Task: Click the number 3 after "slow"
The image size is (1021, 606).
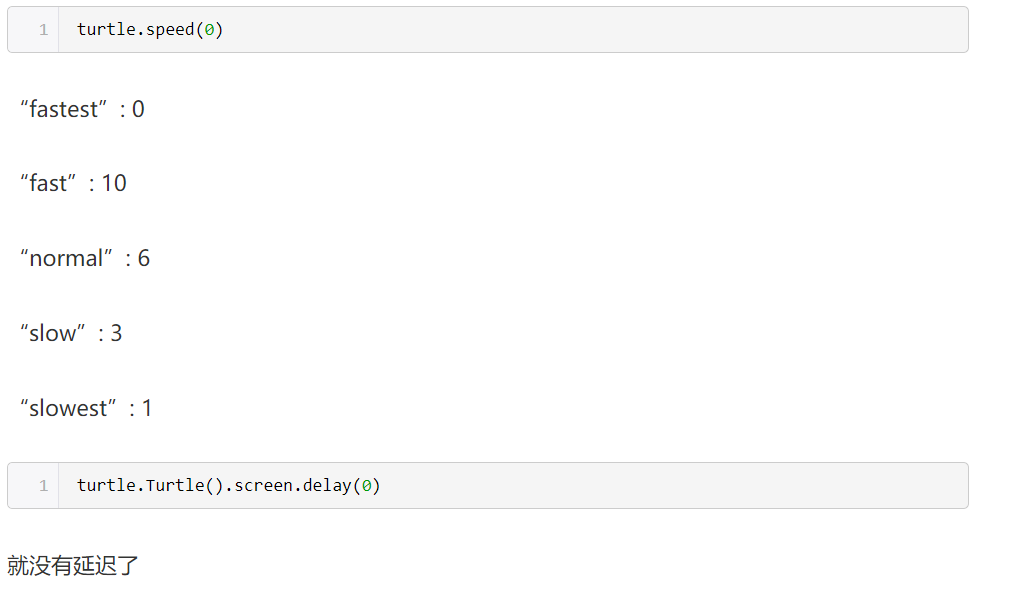Action: 116,333
